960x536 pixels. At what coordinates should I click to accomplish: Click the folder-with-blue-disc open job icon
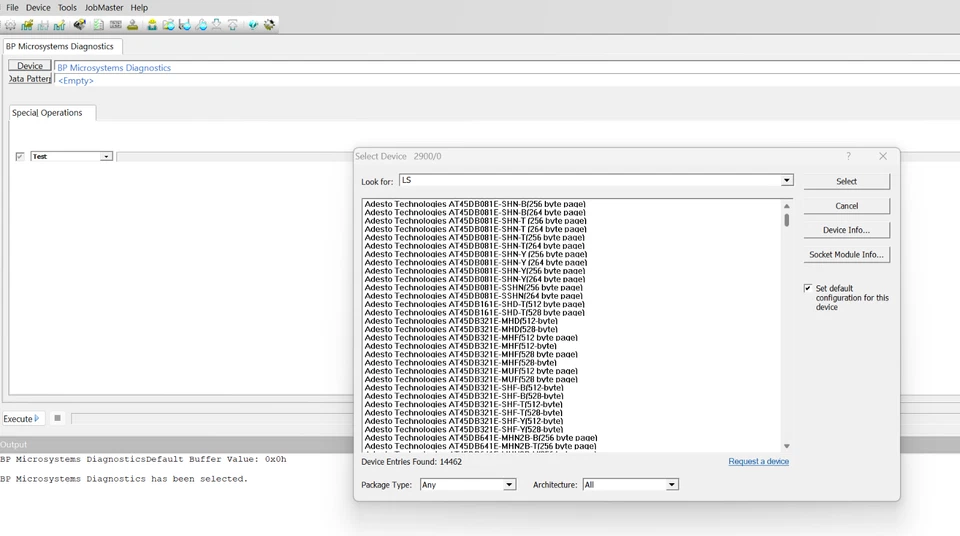tap(168, 25)
